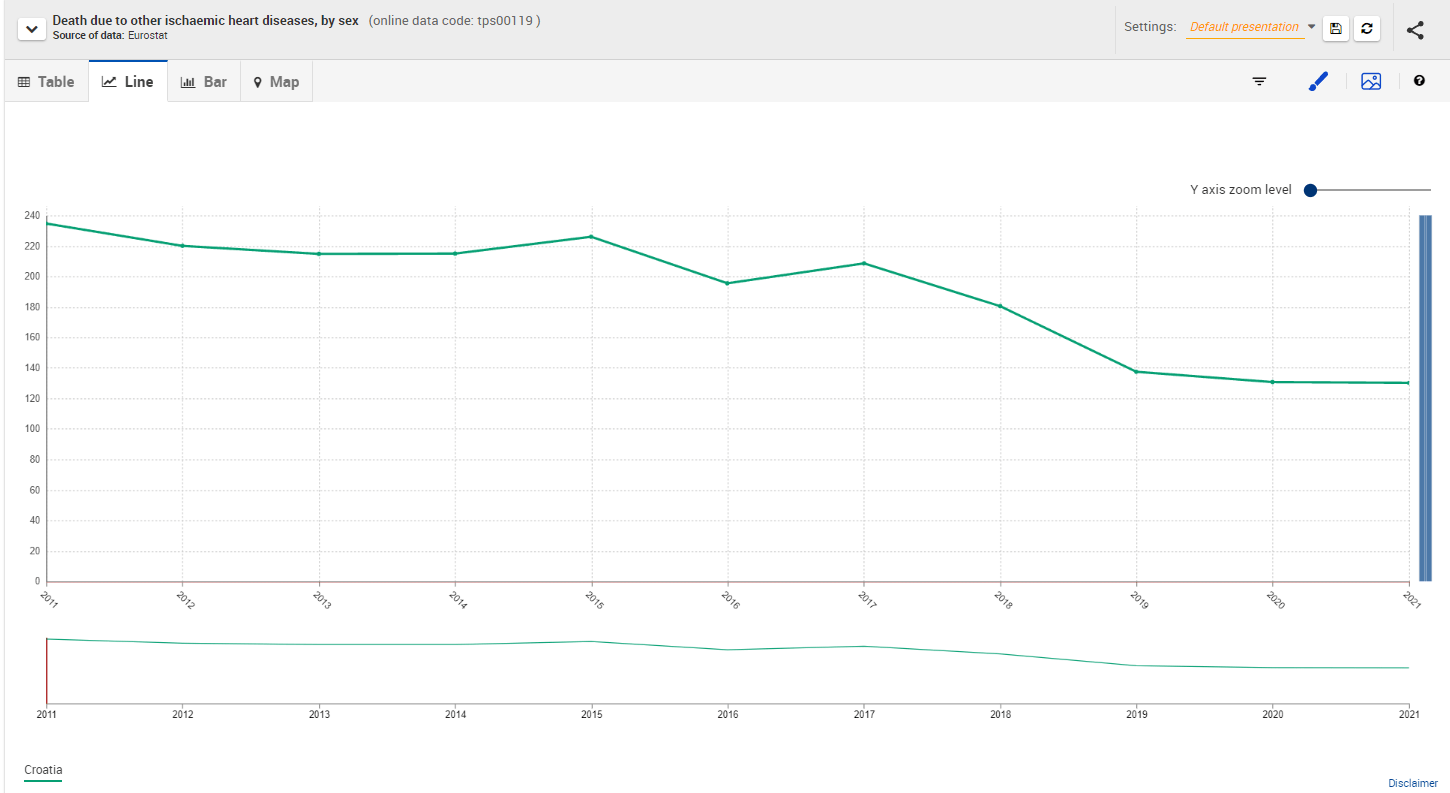Click the Y axis zoom level slider handle

1310,190
